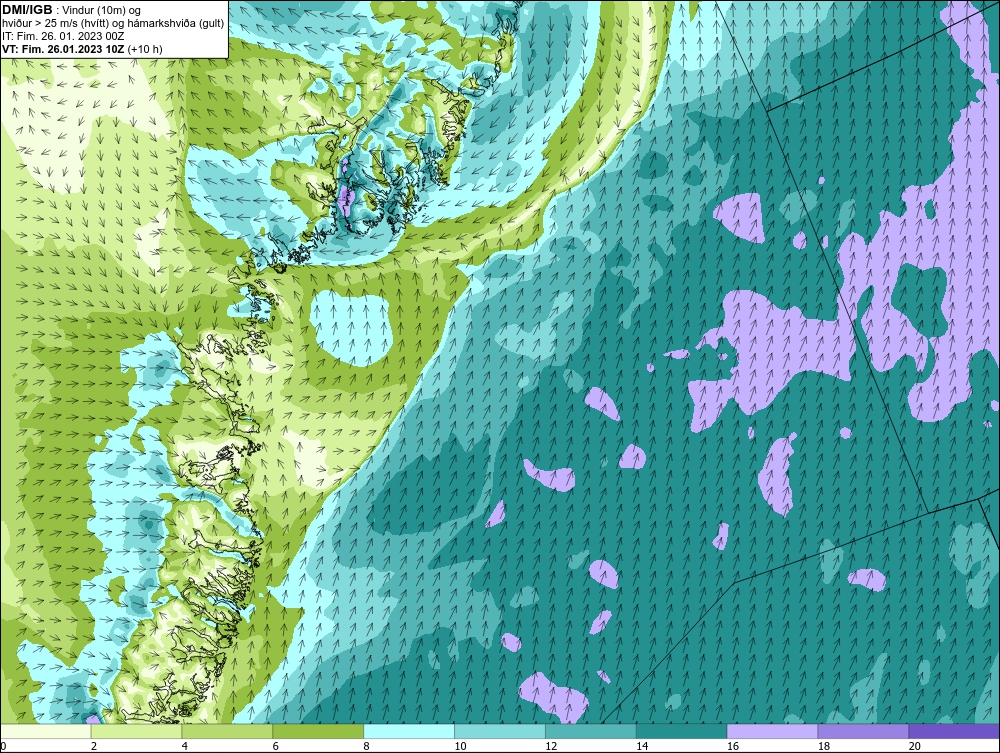Click the legend scale label 16
This screenshot has height=753, width=1000.
point(733,746)
